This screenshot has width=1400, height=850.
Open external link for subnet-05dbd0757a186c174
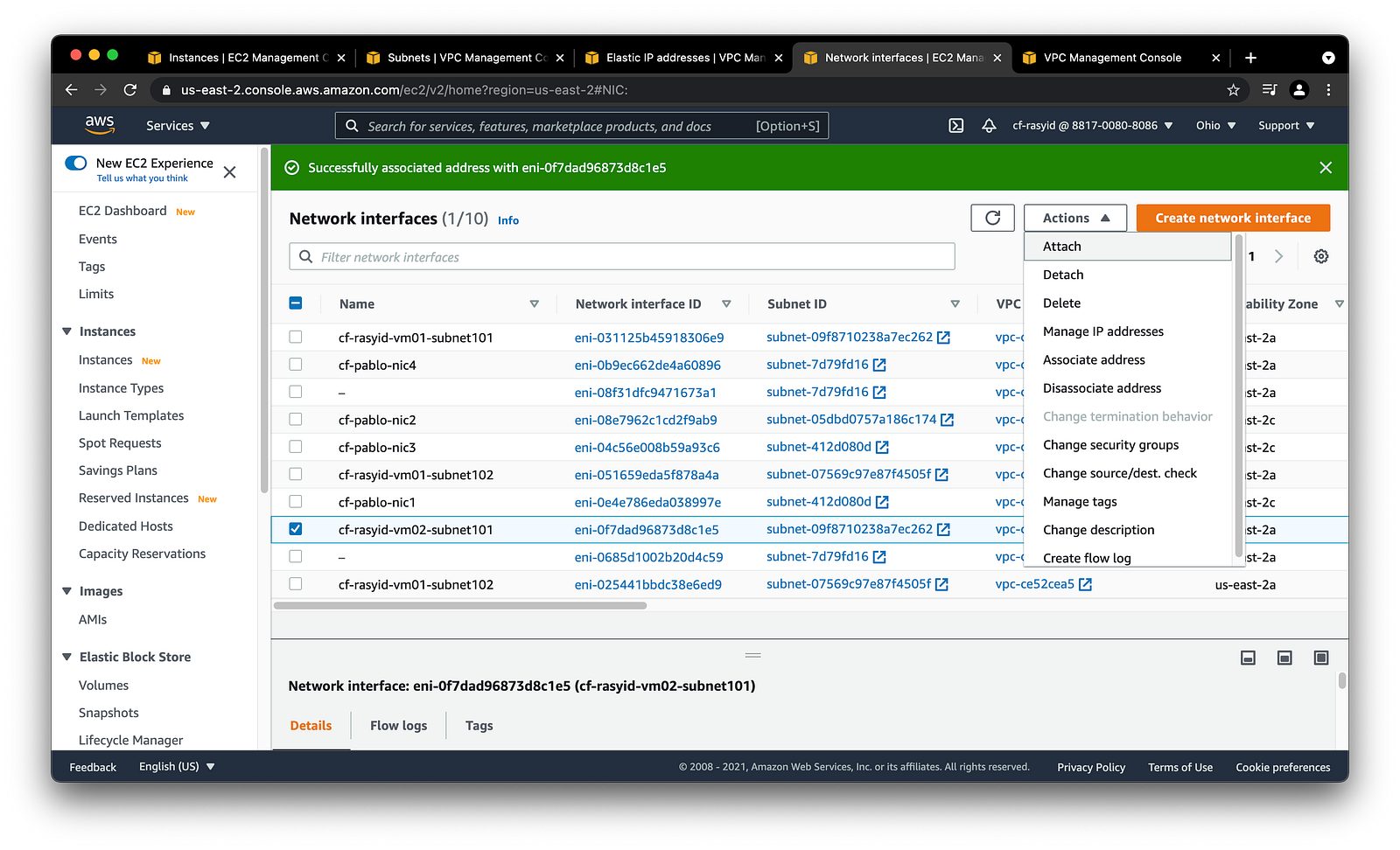[x=947, y=420]
